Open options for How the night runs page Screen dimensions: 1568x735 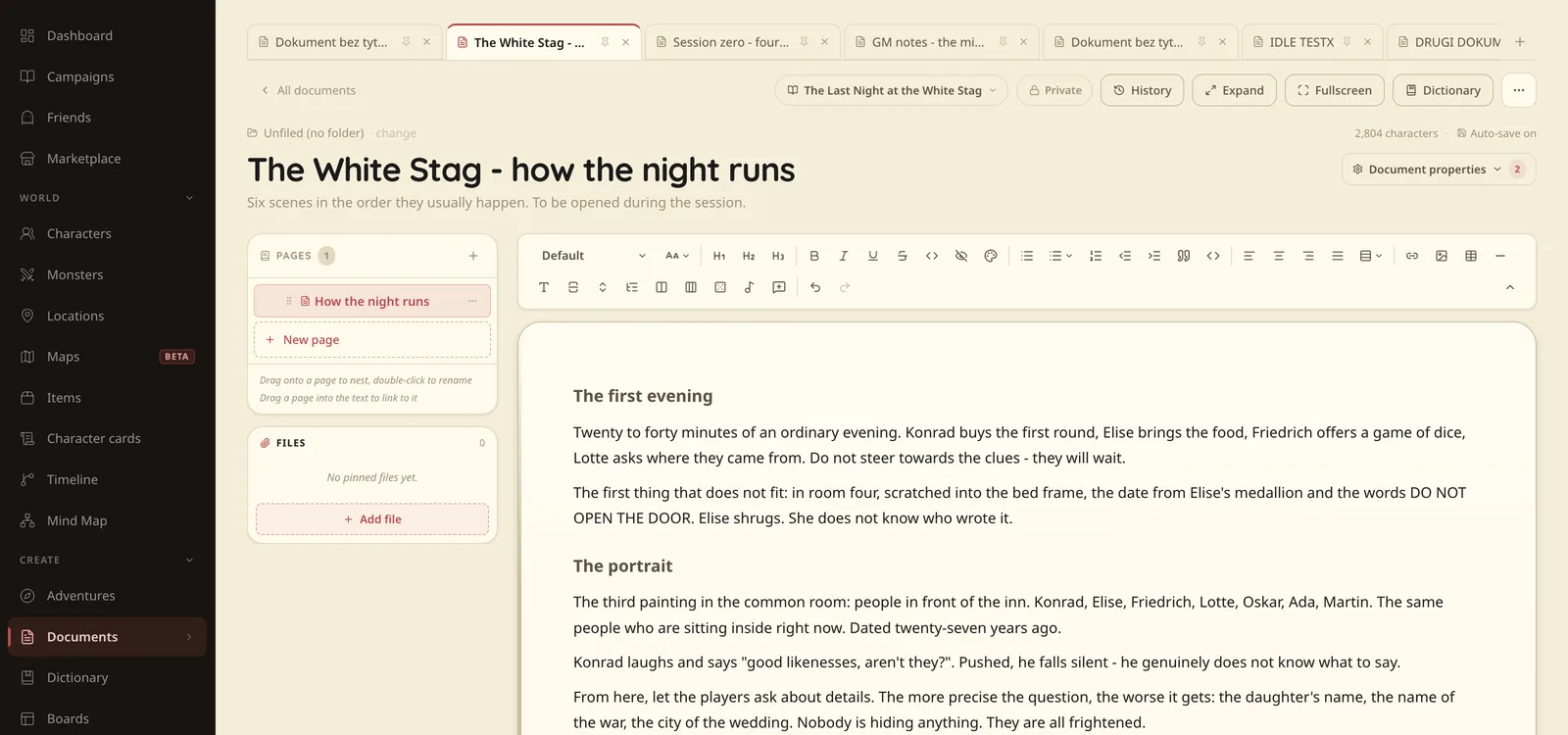pos(472,301)
